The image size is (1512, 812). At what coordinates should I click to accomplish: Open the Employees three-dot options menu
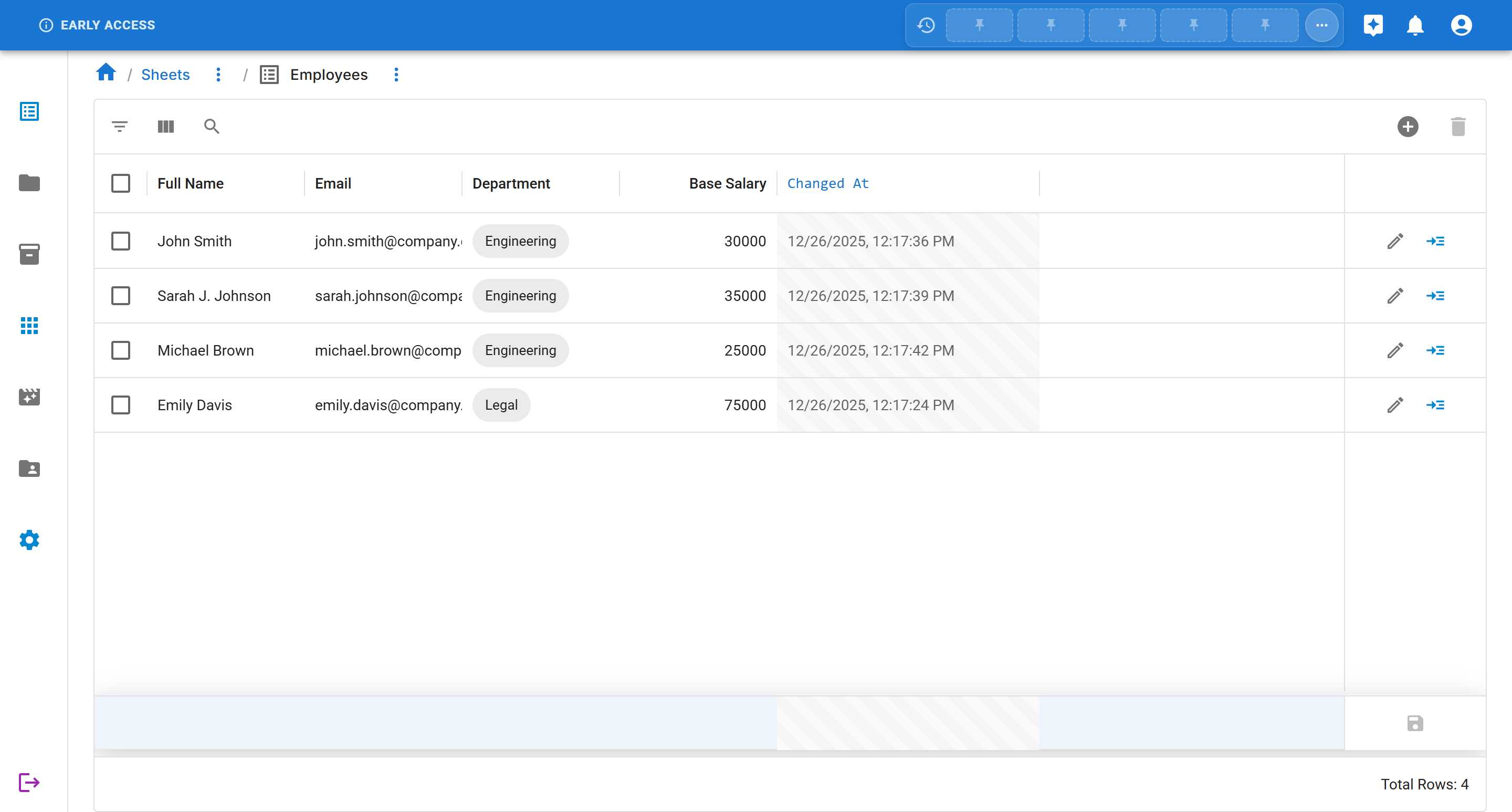396,75
